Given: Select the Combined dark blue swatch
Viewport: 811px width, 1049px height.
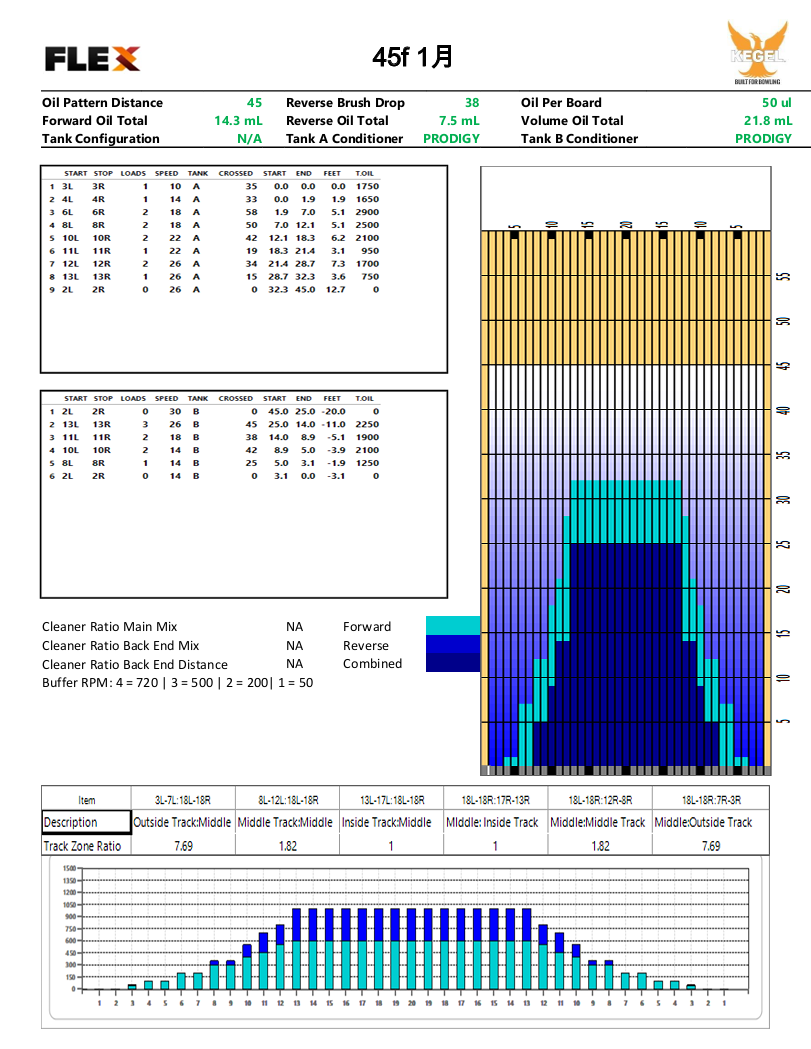Looking at the screenshot, I should click(x=452, y=664).
